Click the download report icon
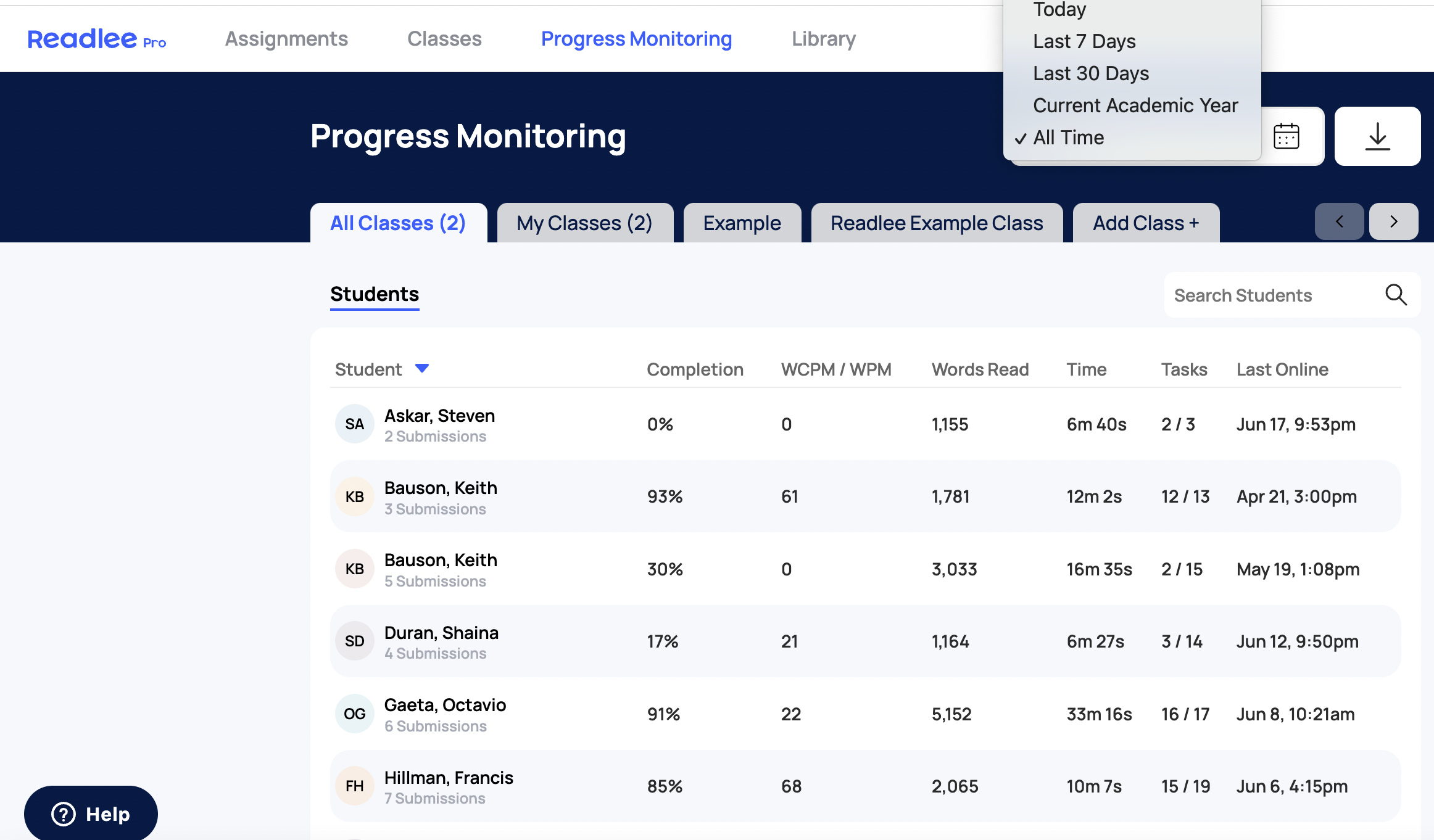Screen dimensions: 1434x840 pyautogui.click(x=1377, y=136)
